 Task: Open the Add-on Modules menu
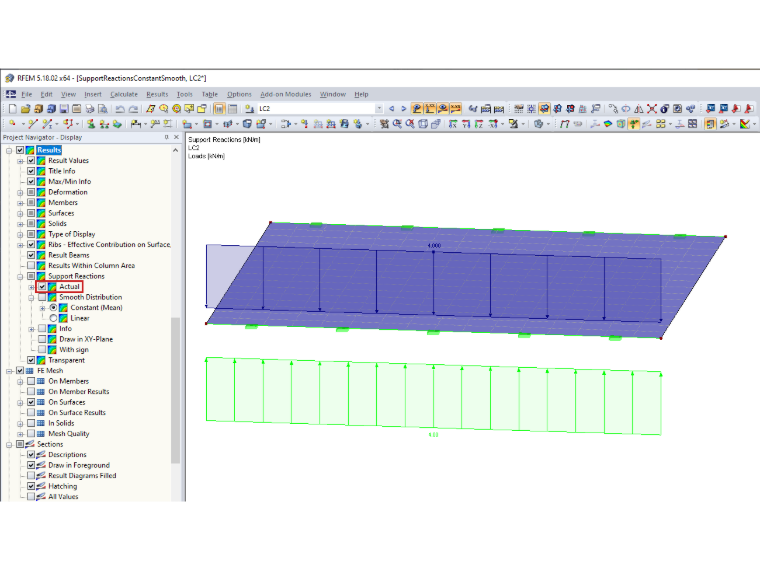coord(285,94)
